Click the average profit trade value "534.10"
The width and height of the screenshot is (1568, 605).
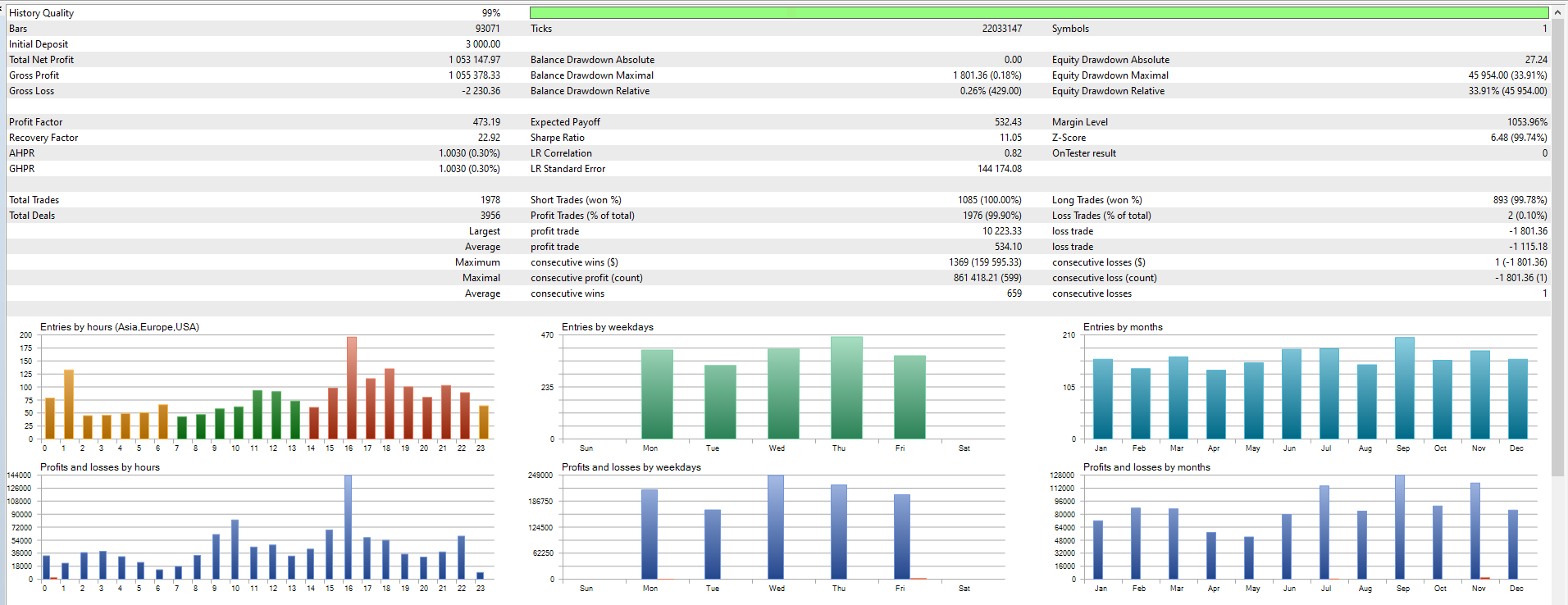tap(1008, 247)
